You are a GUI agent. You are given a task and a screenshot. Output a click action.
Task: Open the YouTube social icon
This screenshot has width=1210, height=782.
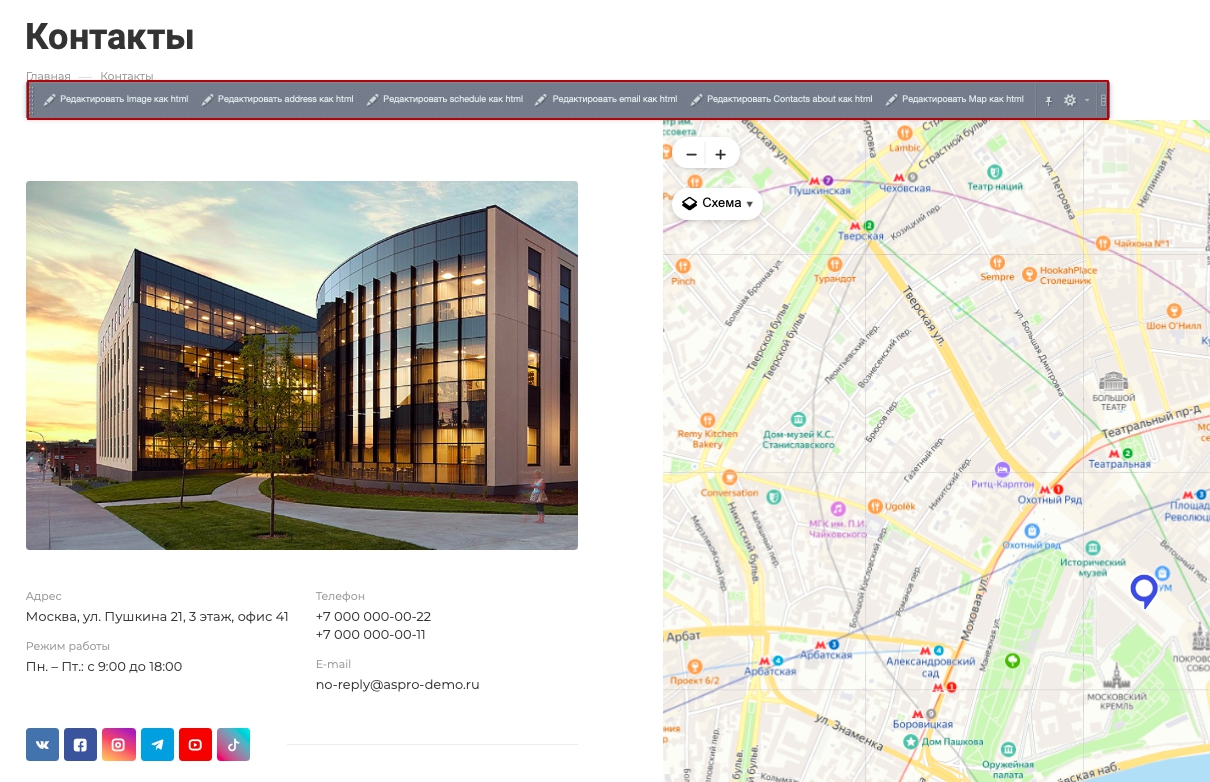pyautogui.click(x=195, y=744)
